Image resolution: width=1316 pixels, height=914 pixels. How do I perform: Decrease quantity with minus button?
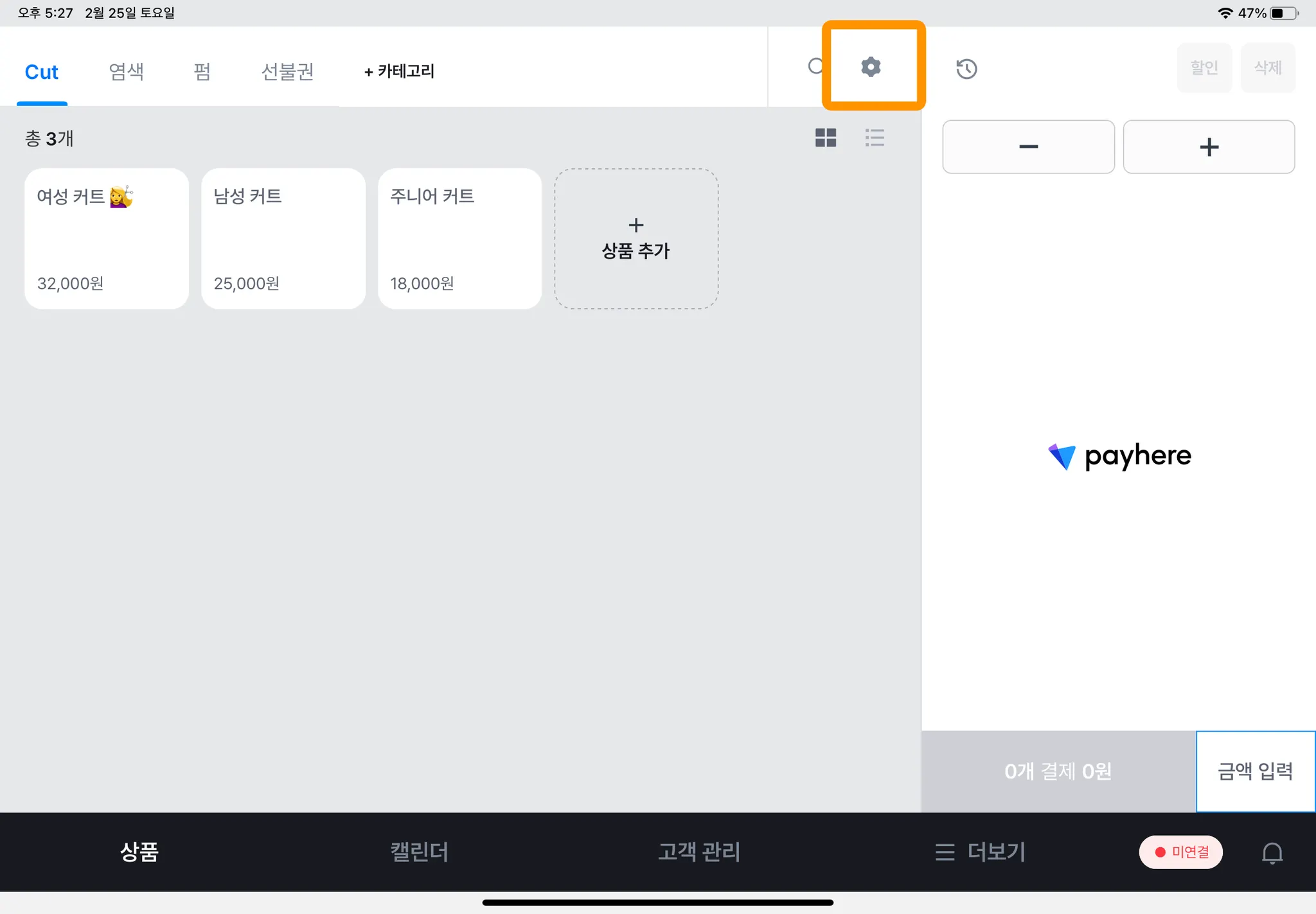pyautogui.click(x=1028, y=147)
